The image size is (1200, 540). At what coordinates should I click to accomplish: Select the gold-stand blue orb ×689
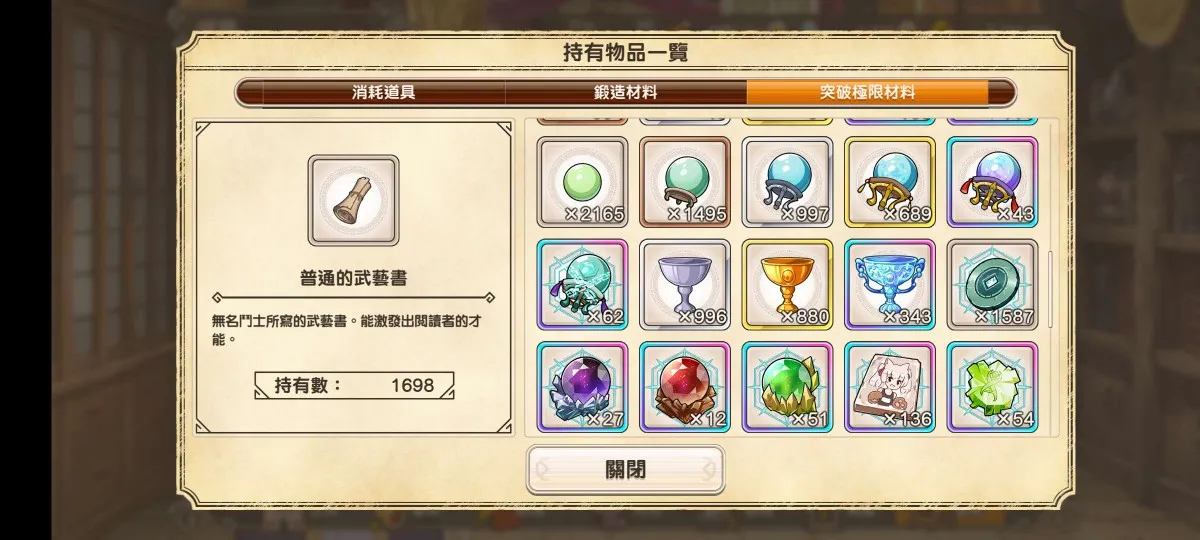pos(890,182)
